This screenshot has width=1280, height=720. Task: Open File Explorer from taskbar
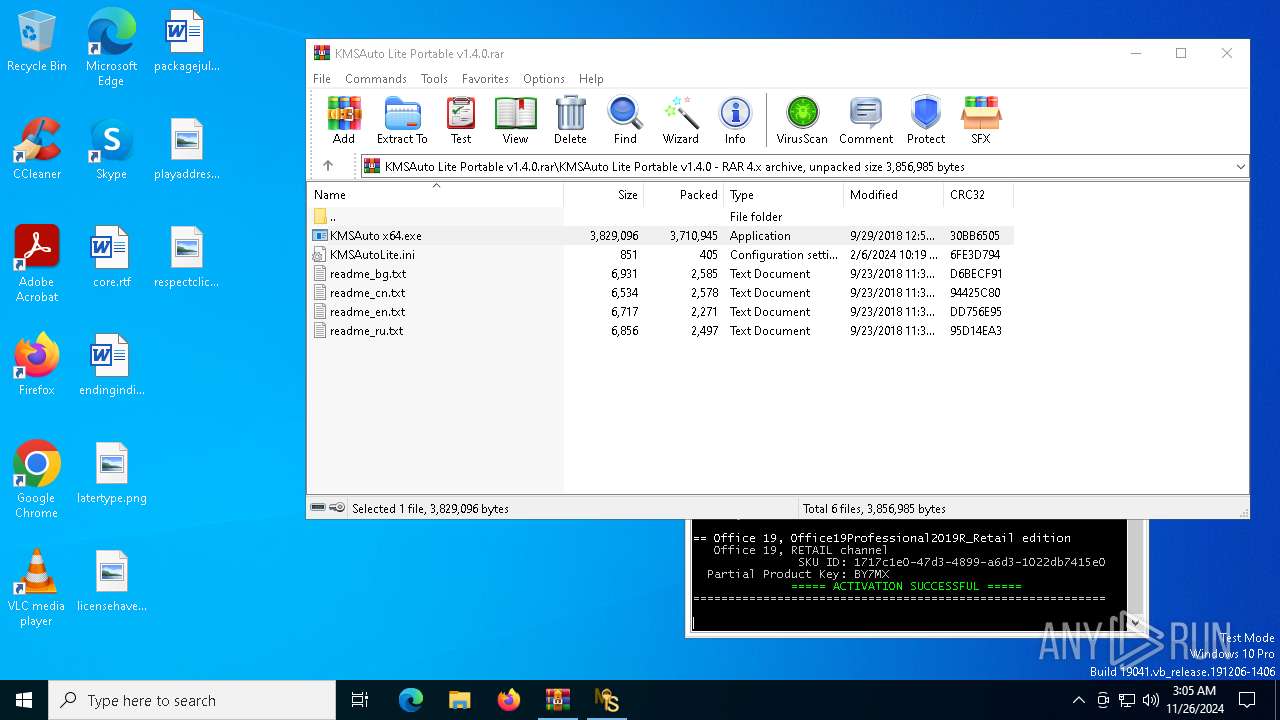coord(459,700)
